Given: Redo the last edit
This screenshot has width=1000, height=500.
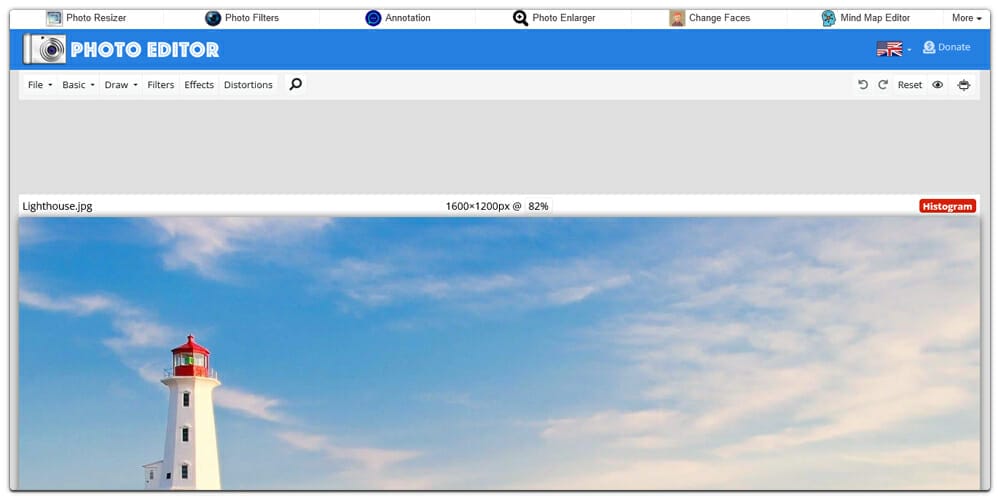Looking at the screenshot, I should pos(883,85).
